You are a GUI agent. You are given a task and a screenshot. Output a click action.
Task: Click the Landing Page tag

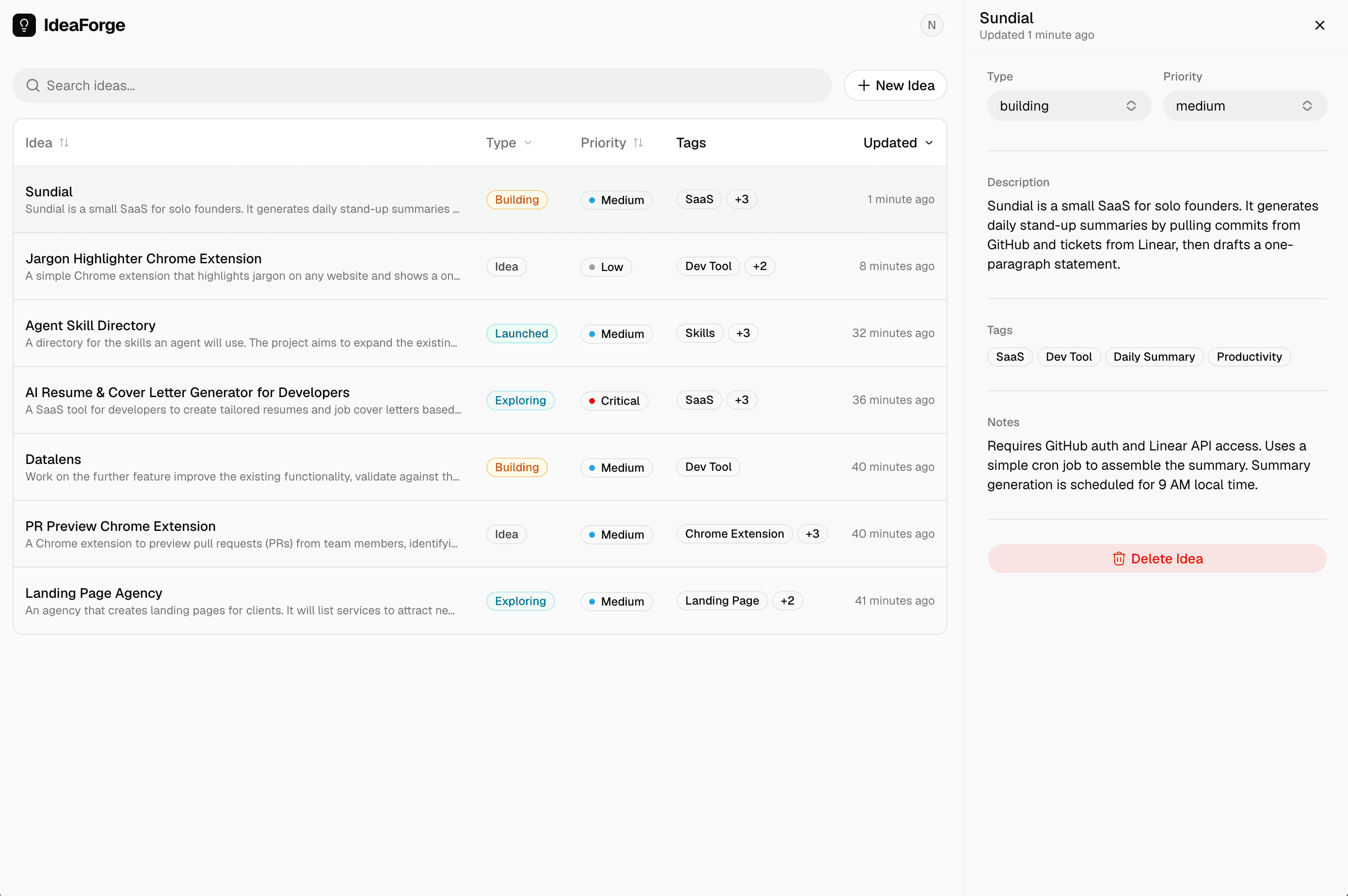722,601
